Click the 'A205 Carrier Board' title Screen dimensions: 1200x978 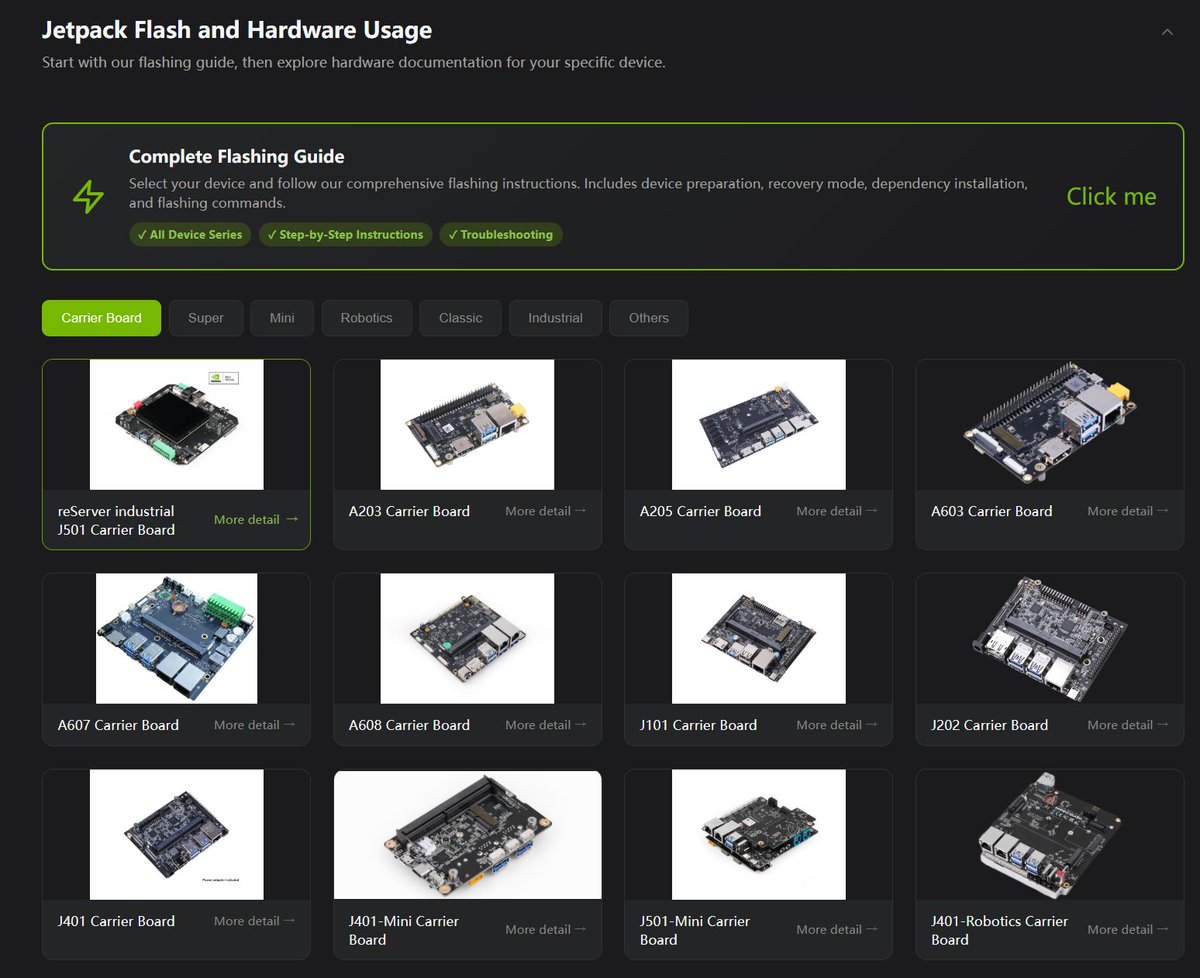(700, 511)
